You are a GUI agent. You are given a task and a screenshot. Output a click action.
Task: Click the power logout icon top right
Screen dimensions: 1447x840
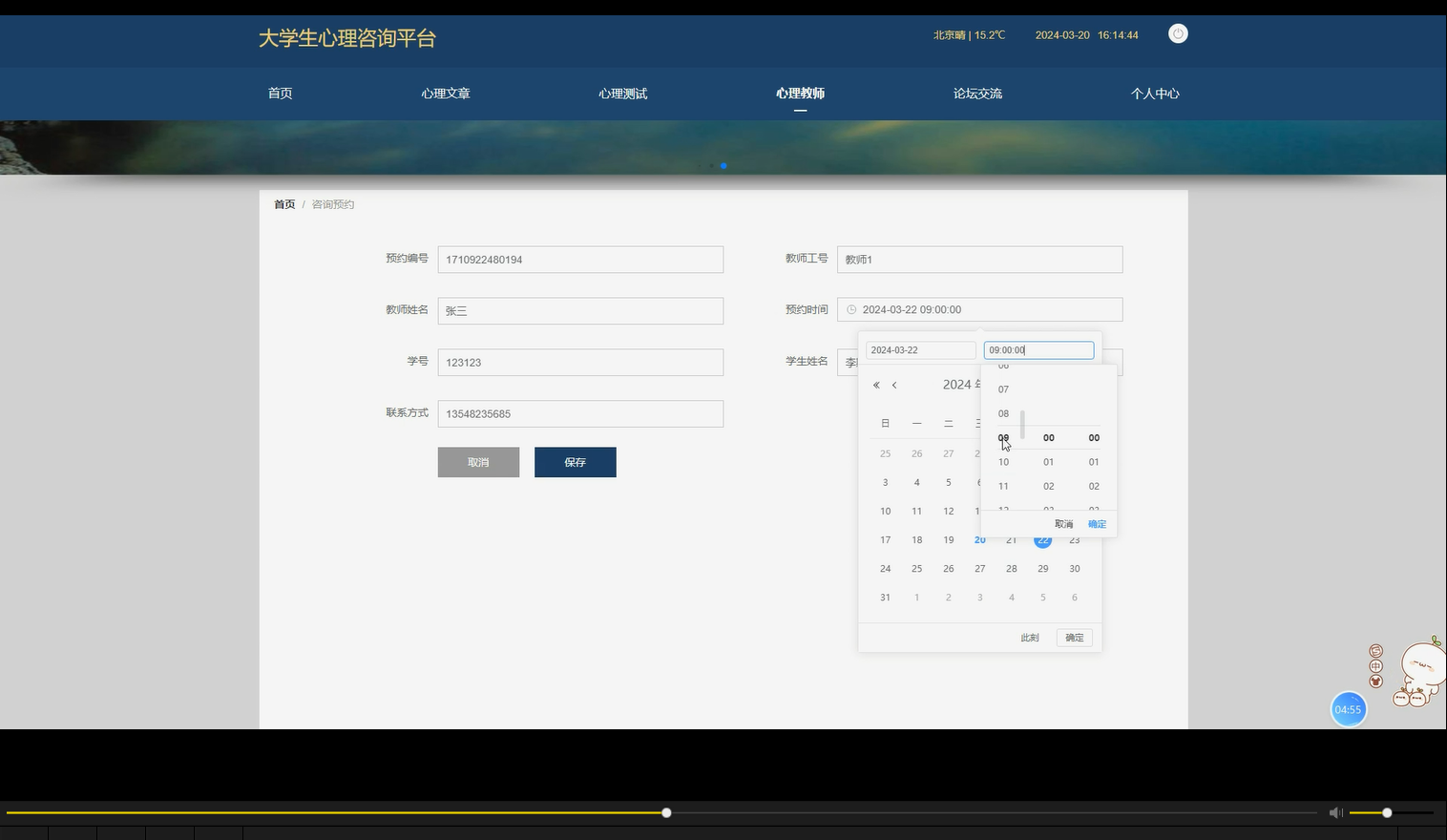tap(1177, 33)
